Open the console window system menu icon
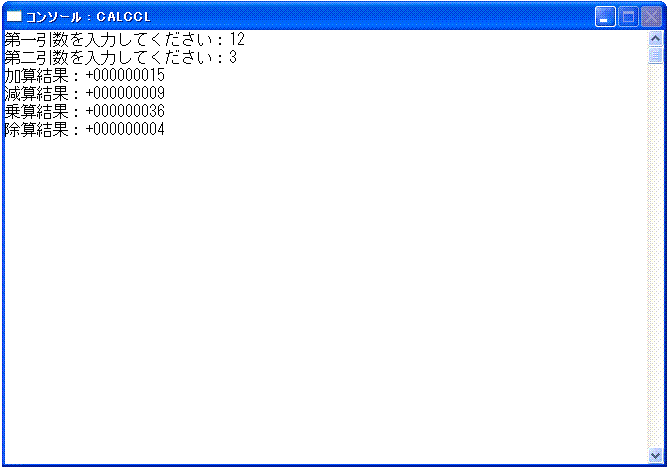Screen dimensions: 668x468 [14, 17]
